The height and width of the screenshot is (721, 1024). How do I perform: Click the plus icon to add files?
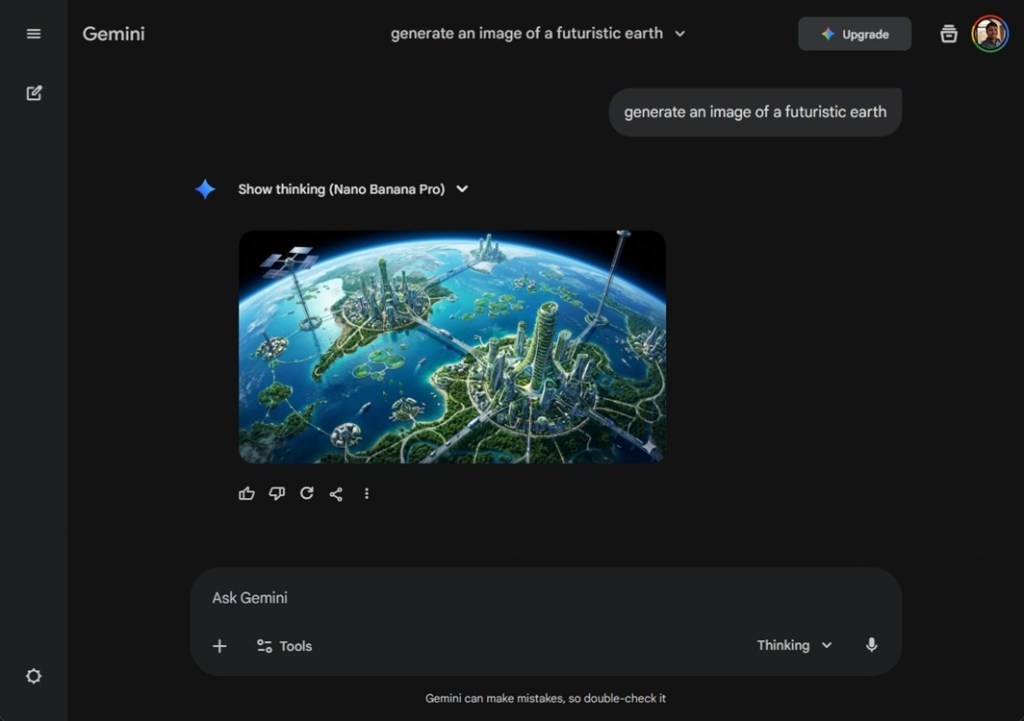click(x=220, y=646)
